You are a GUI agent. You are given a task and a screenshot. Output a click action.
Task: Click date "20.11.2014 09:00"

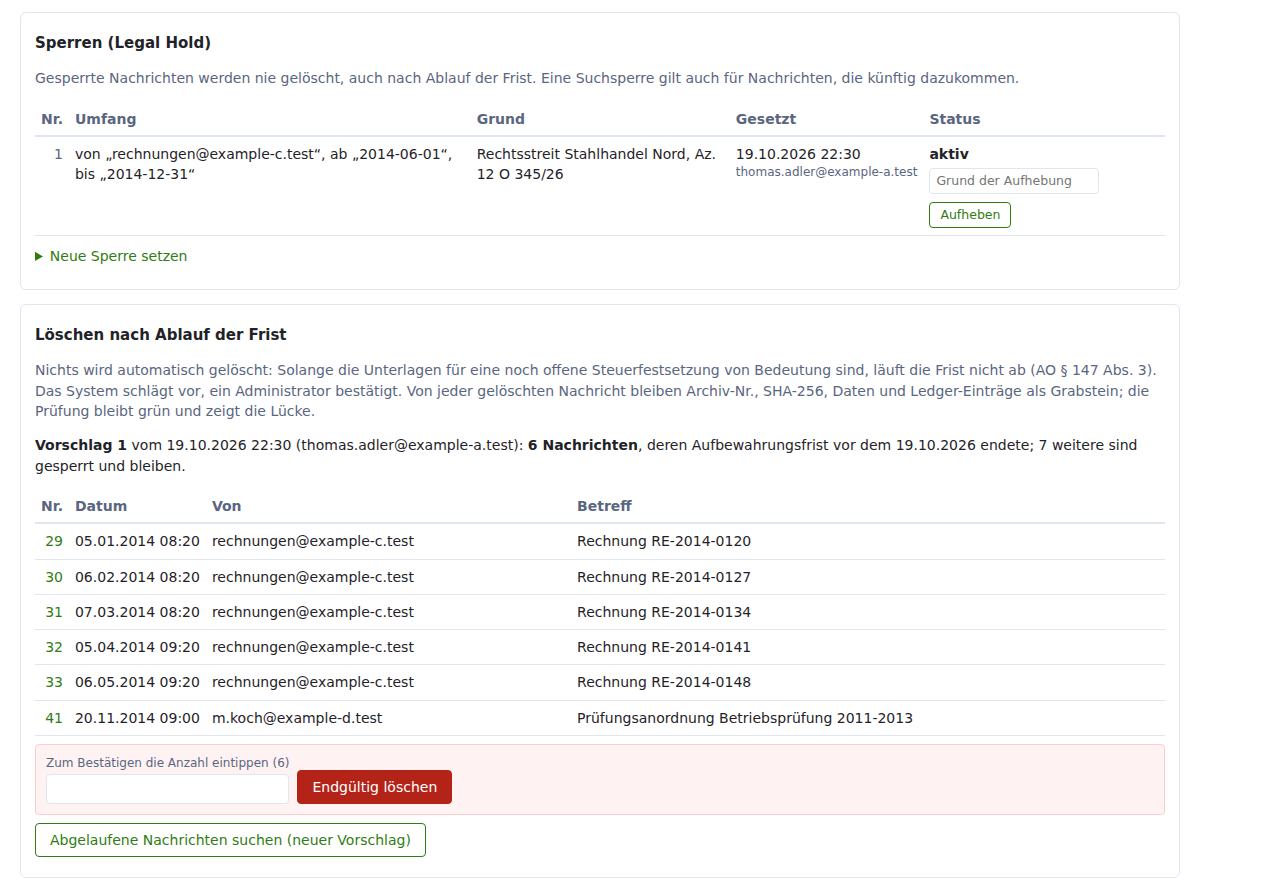click(x=137, y=718)
